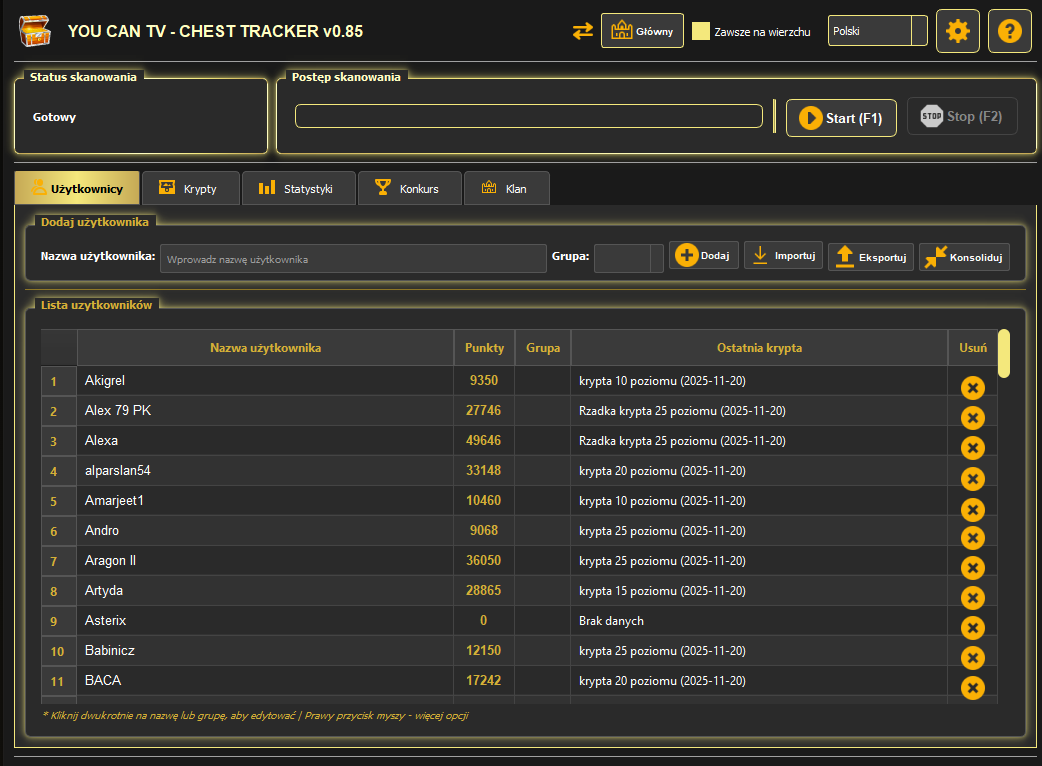Delete Asterix using the red X icon
Screen dimensions: 1042x766
coord(973,628)
